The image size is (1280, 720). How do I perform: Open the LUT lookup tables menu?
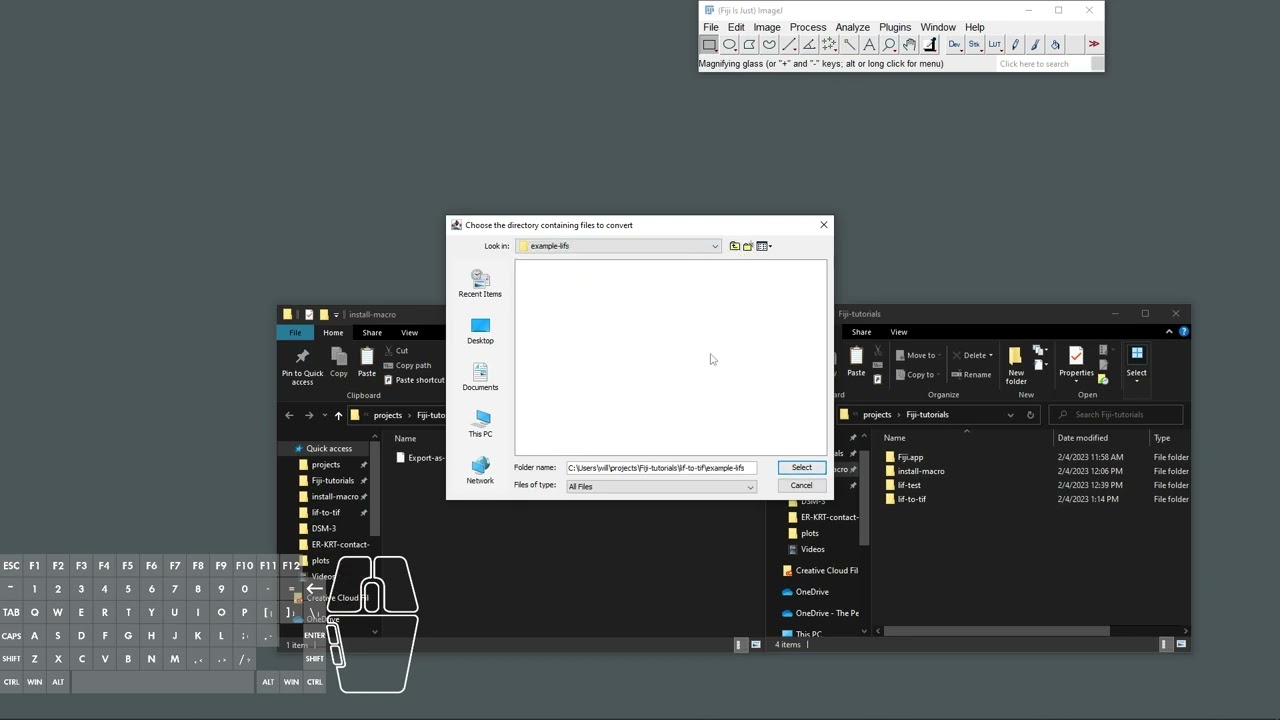click(994, 44)
